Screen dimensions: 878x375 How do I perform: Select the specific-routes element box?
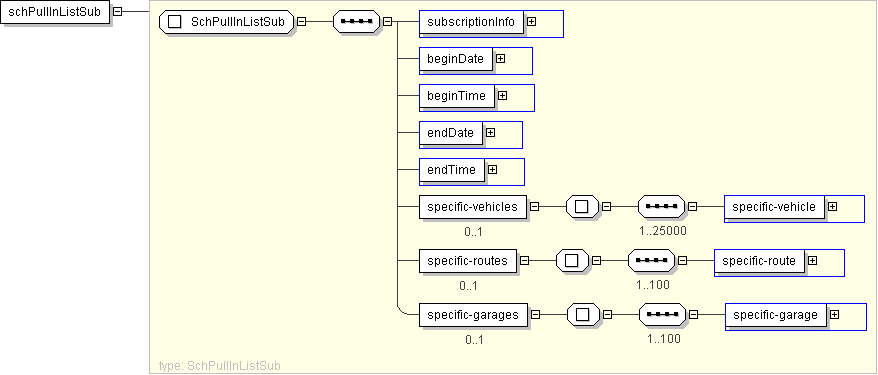468,261
